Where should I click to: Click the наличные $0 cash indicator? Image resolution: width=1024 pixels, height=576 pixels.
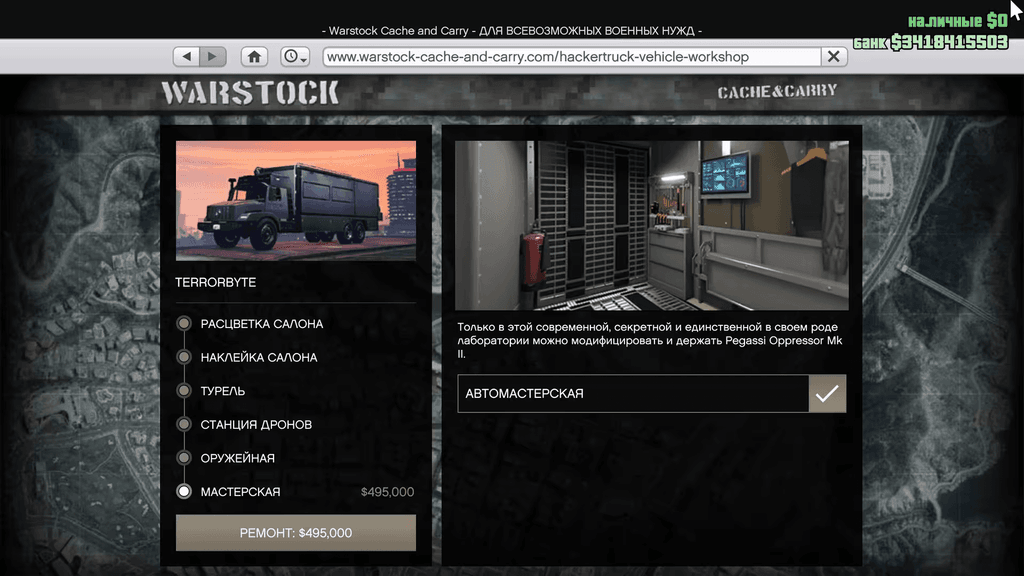click(957, 21)
